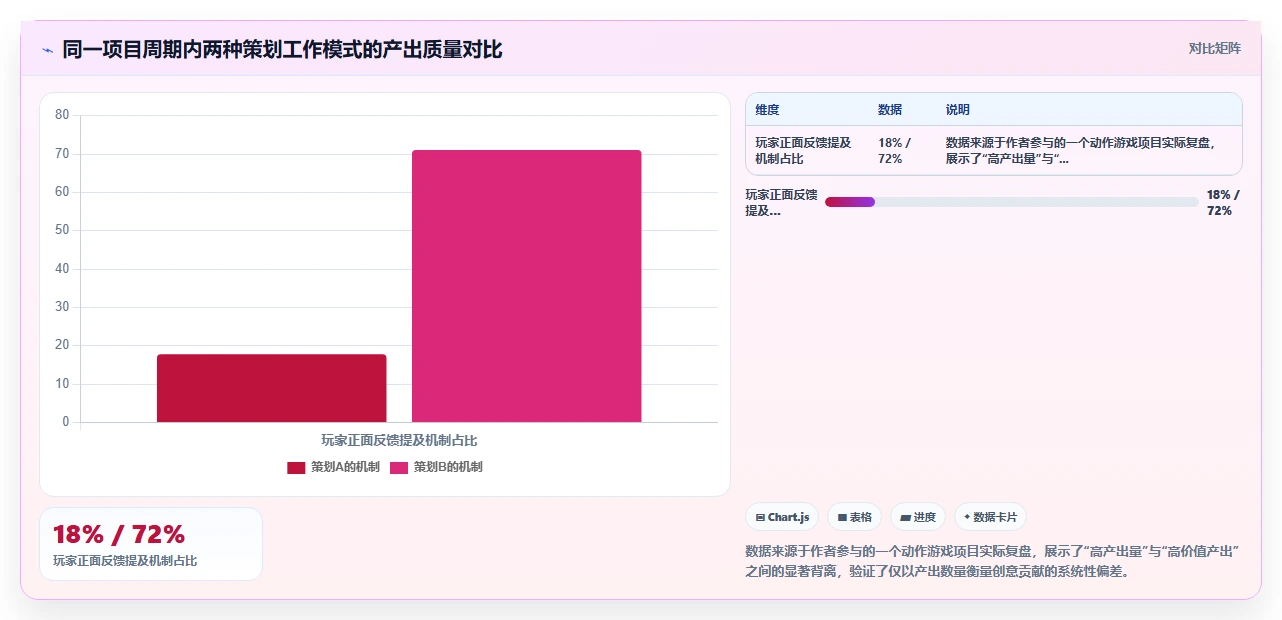Click the y-axis tick label 40
Viewport: 1282px width, 620px height.
62,269
